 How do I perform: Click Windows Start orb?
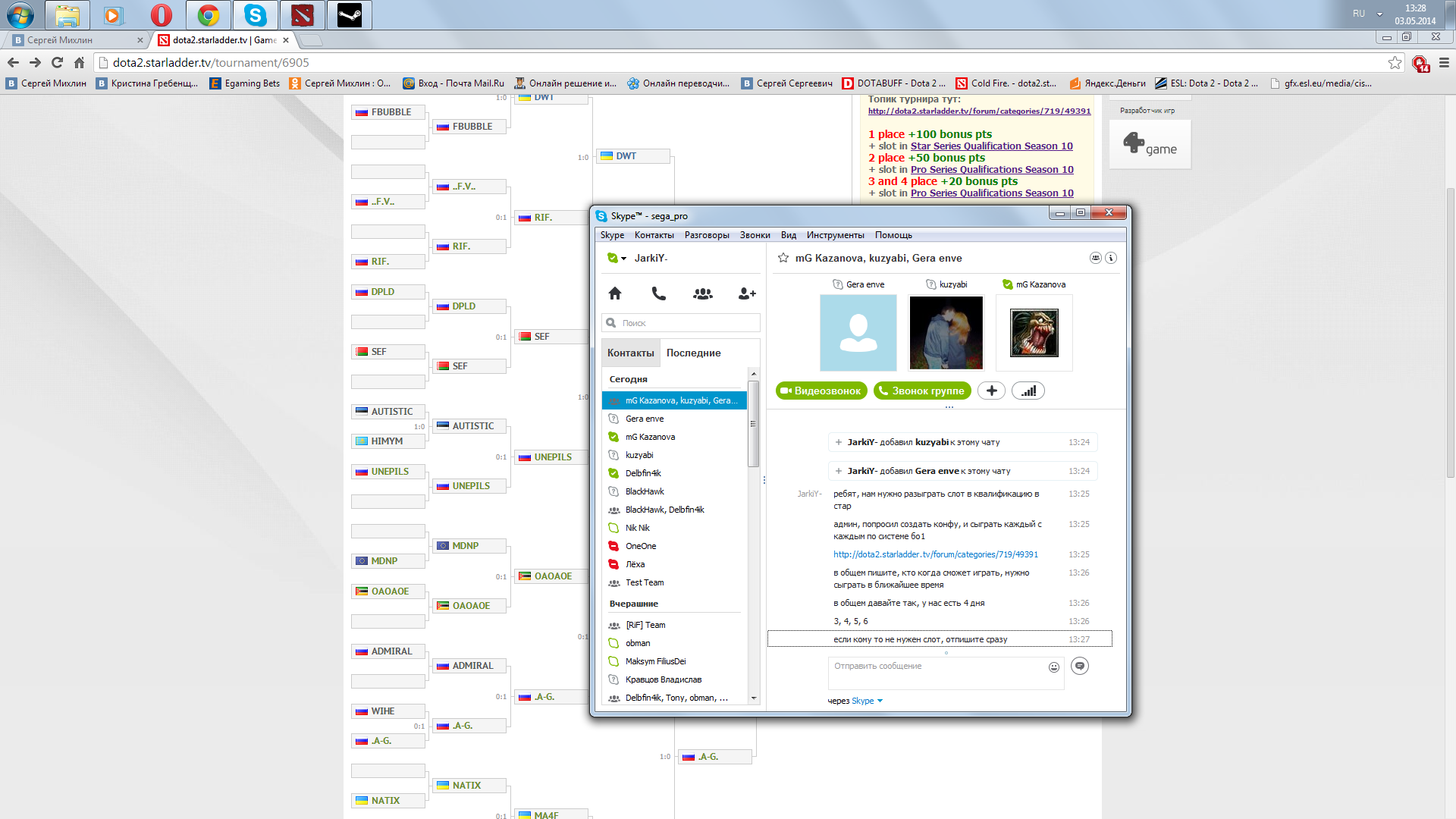20,15
